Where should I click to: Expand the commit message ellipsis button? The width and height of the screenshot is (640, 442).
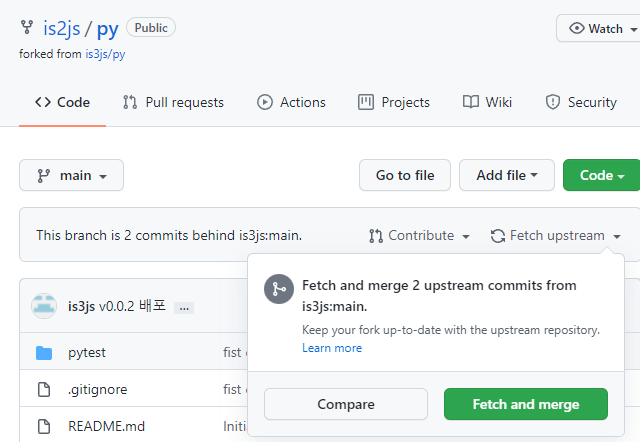tap(184, 308)
